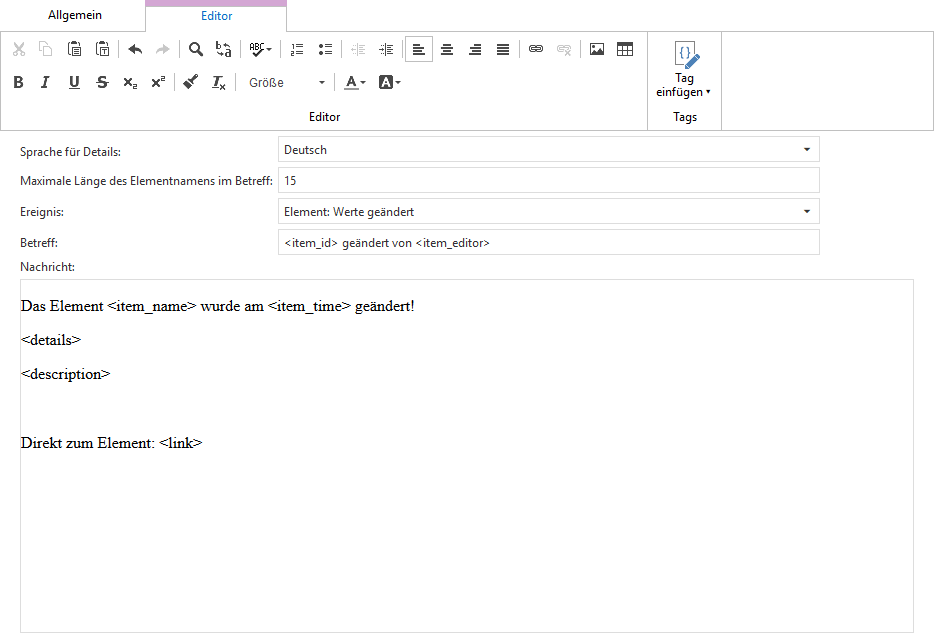Insert a table using the table icon
The image size is (934, 638).
pyautogui.click(x=625, y=49)
